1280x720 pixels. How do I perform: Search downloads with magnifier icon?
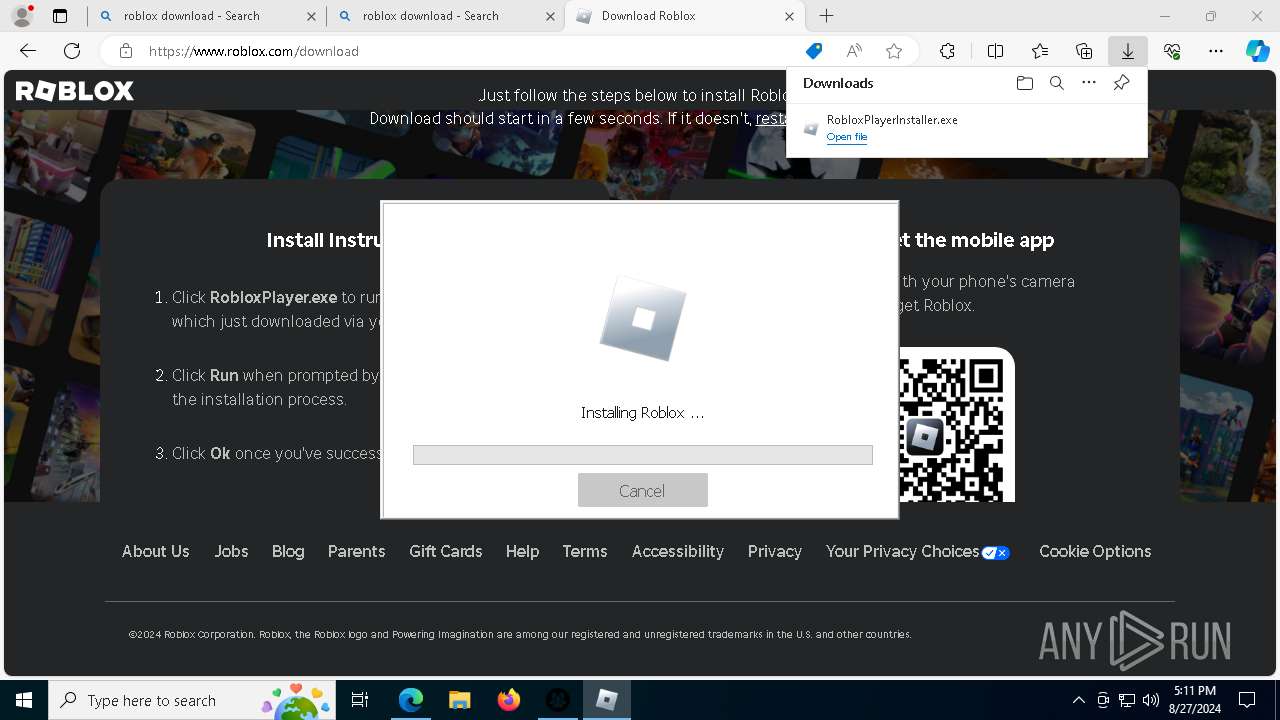(1056, 83)
